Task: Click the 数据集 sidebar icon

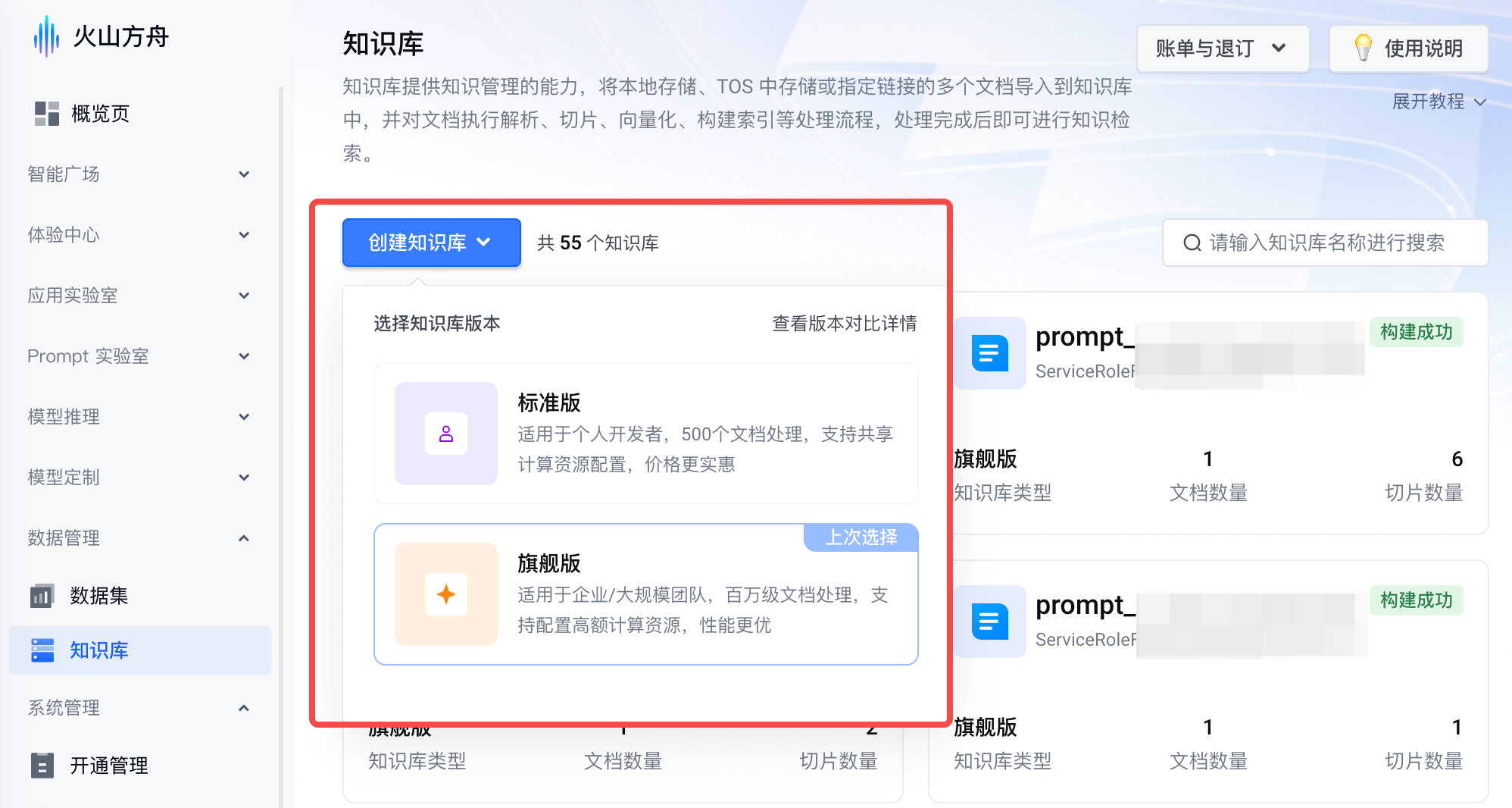Action: click(42, 596)
